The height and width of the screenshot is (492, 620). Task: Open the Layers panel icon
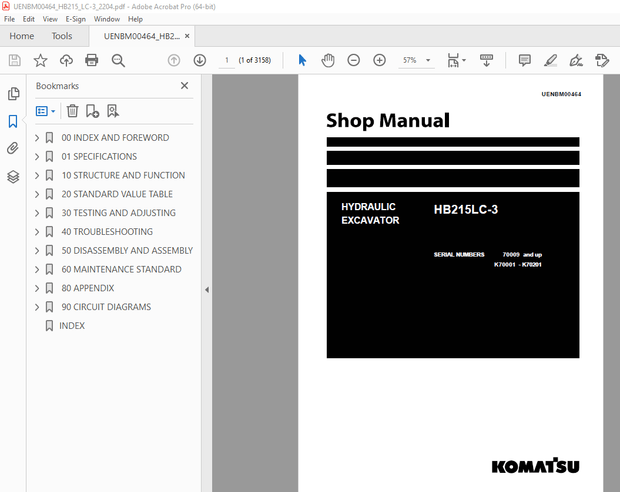pyautogui.click(x=13, y=176)
